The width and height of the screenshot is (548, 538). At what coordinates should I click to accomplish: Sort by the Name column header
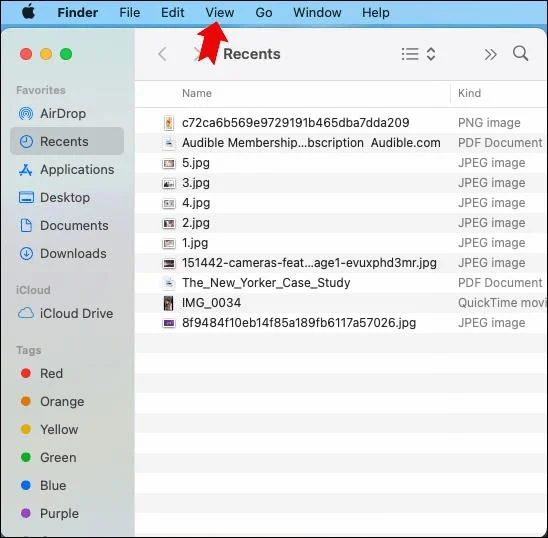click(197, 93)
